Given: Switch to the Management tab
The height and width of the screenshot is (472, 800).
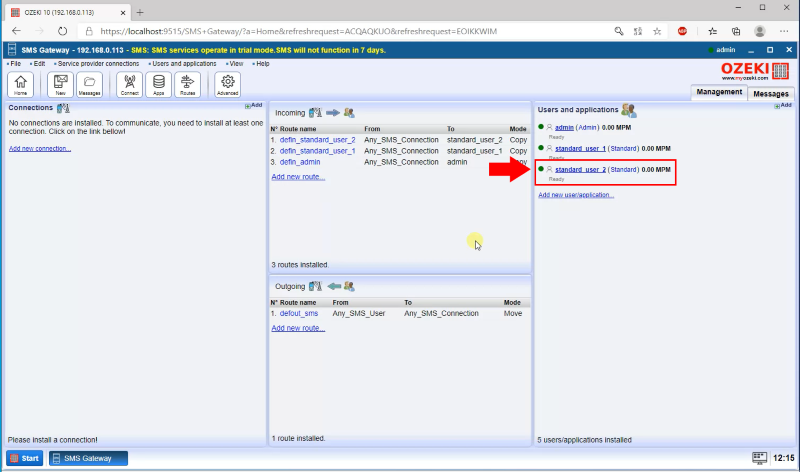Looking at the screenshot, I should [x=719, y=92].
